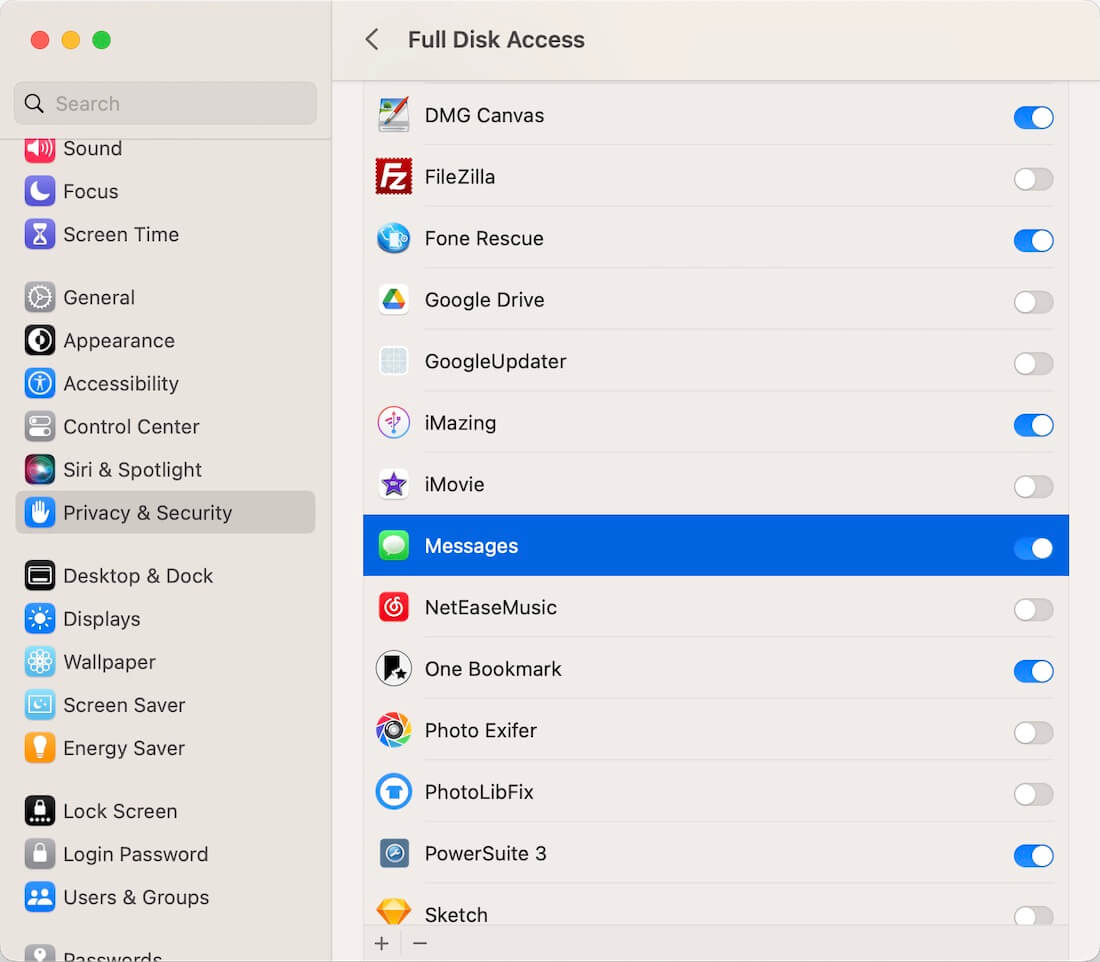The height and width of the screenshot is (962, 1100).
Task: Enable the NetEaseMusic toggle
Action: 1033,610
